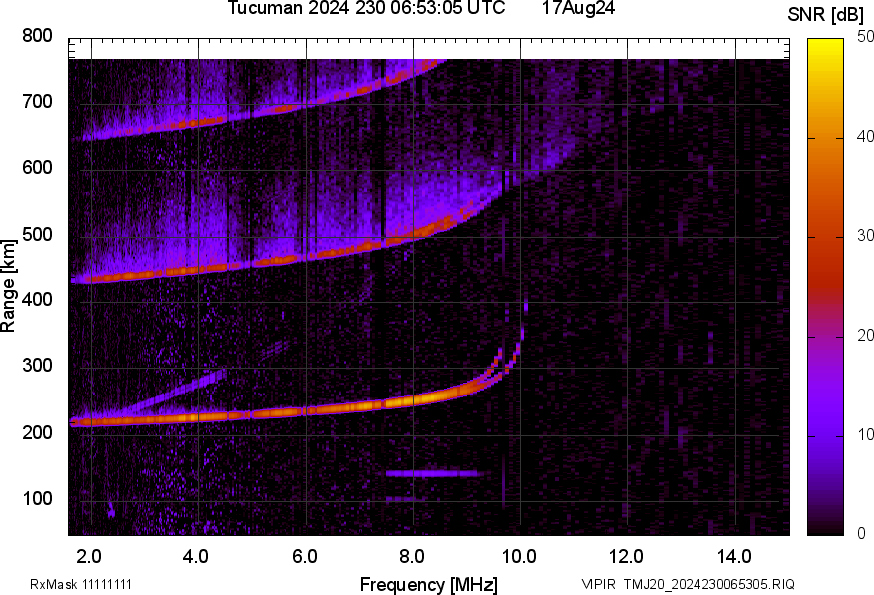Click the bright yellow trace near 8 MHz
The image size is (874, 595).
point(425,398)
